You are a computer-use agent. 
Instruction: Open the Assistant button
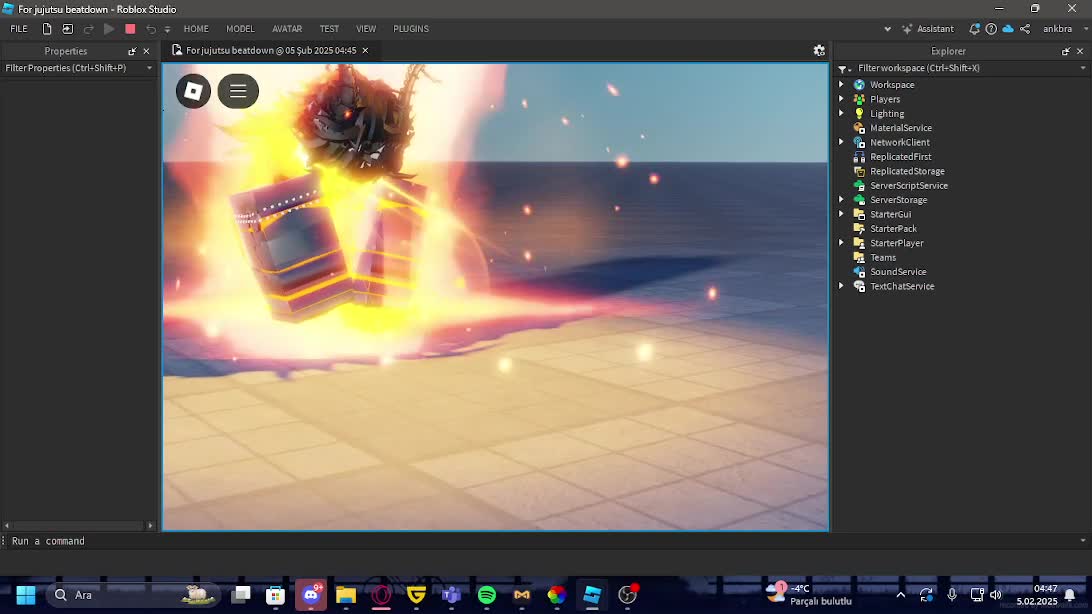928,29
